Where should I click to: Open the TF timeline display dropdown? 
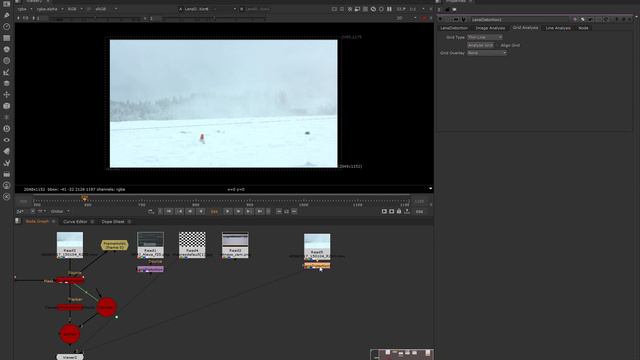tap(42, 211)
